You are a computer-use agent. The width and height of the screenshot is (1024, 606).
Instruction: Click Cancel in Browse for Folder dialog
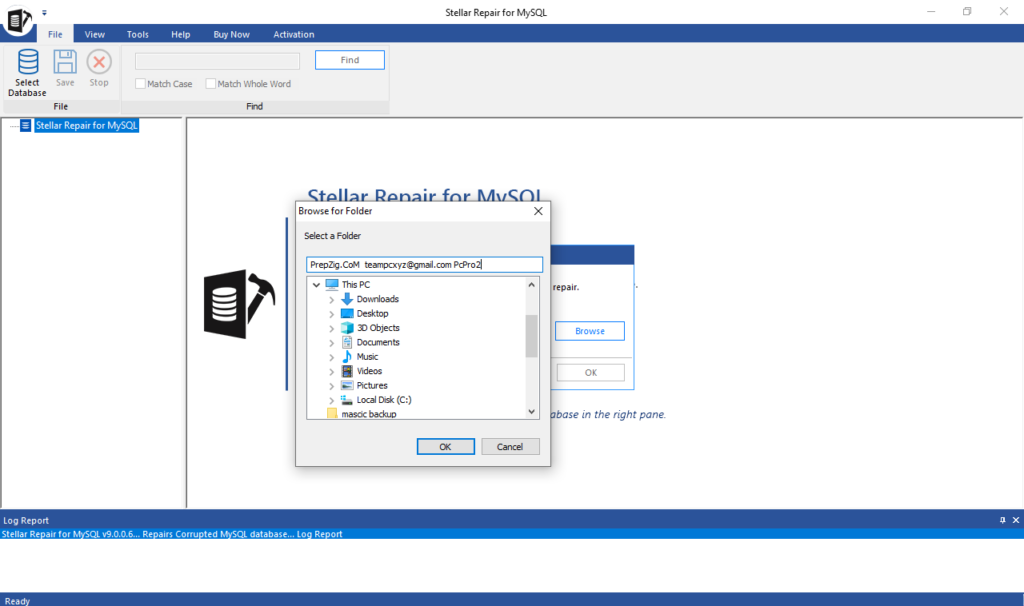pos(510,447)
